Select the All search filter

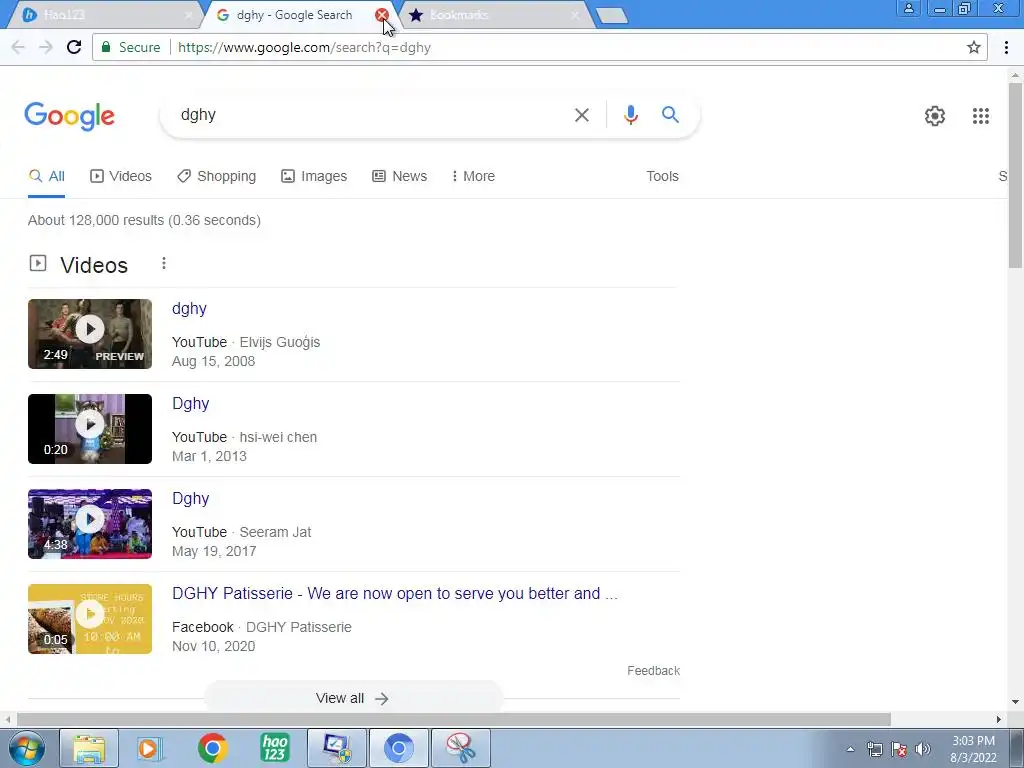click(46, 176)
